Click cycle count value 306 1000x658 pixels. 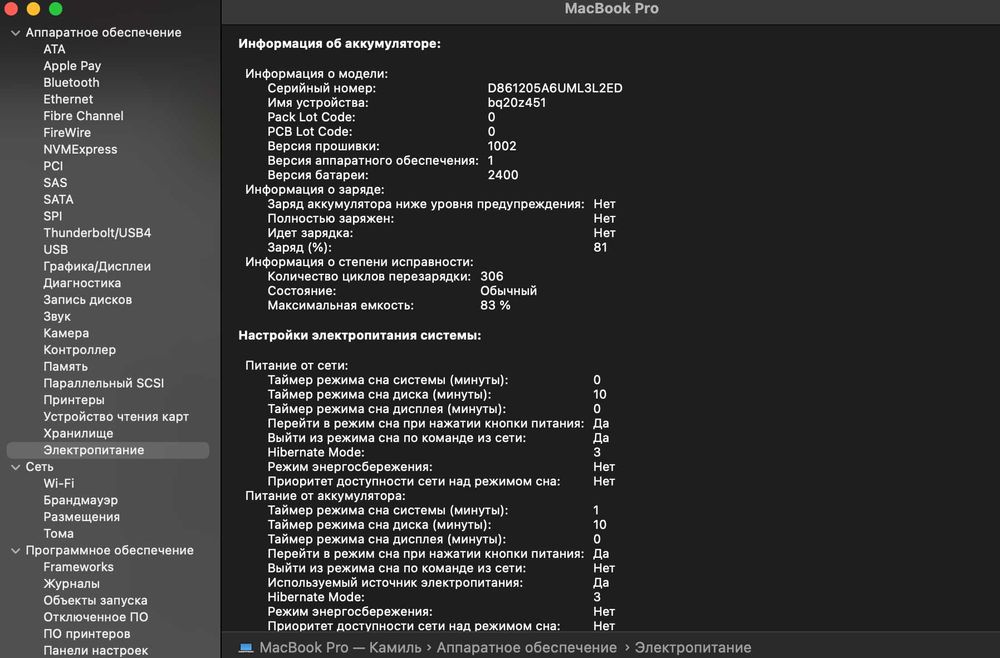point(492,276)
